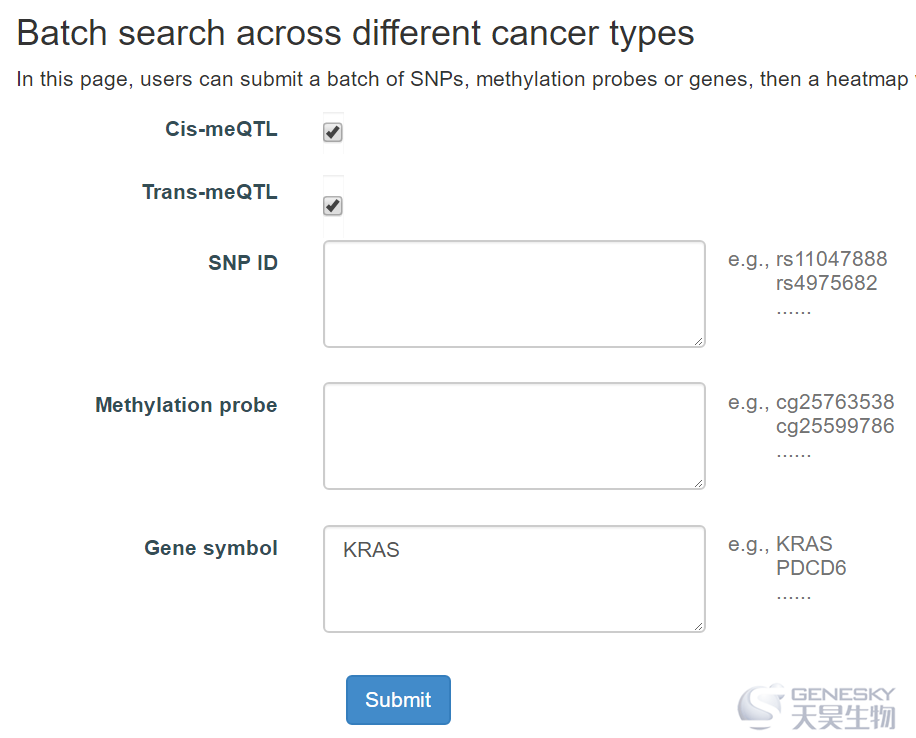
Task: Click the Cis-meQTL label
Action: (x=221, y=129)
